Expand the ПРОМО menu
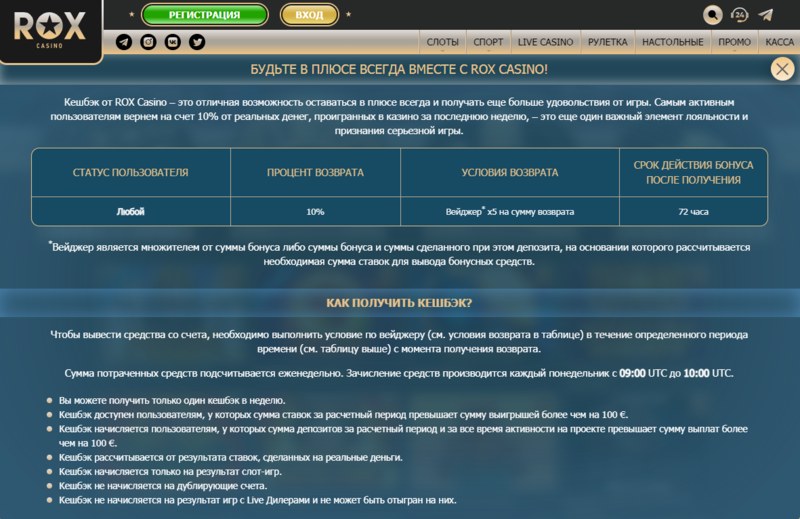 pyautogui.click(x=735, y=42)
